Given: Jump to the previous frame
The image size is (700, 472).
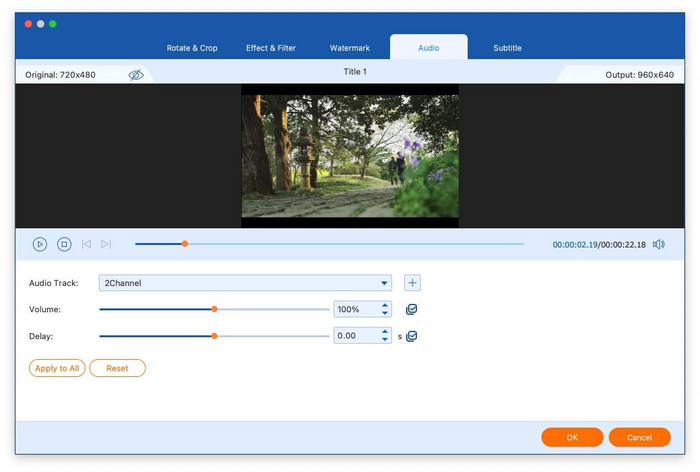Looking at the screenshot, I should [87, 244].
